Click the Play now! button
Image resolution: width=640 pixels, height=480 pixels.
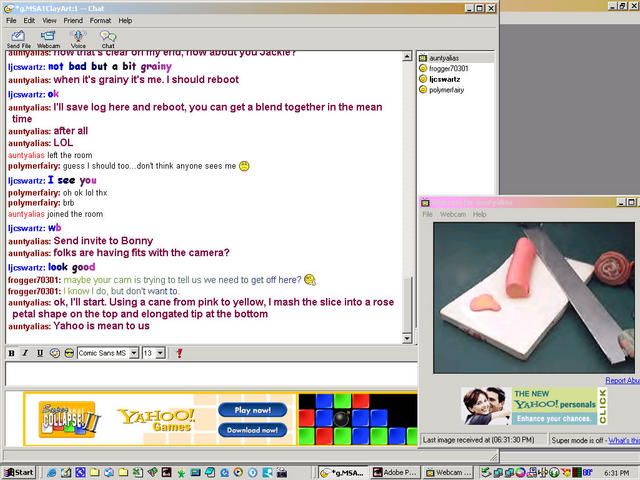(252, 410)
